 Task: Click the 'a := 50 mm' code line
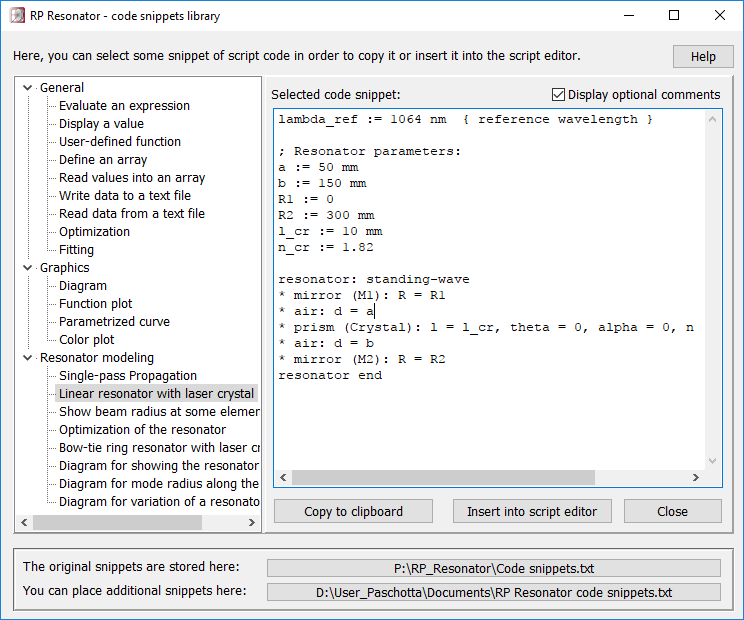point(318,167)
